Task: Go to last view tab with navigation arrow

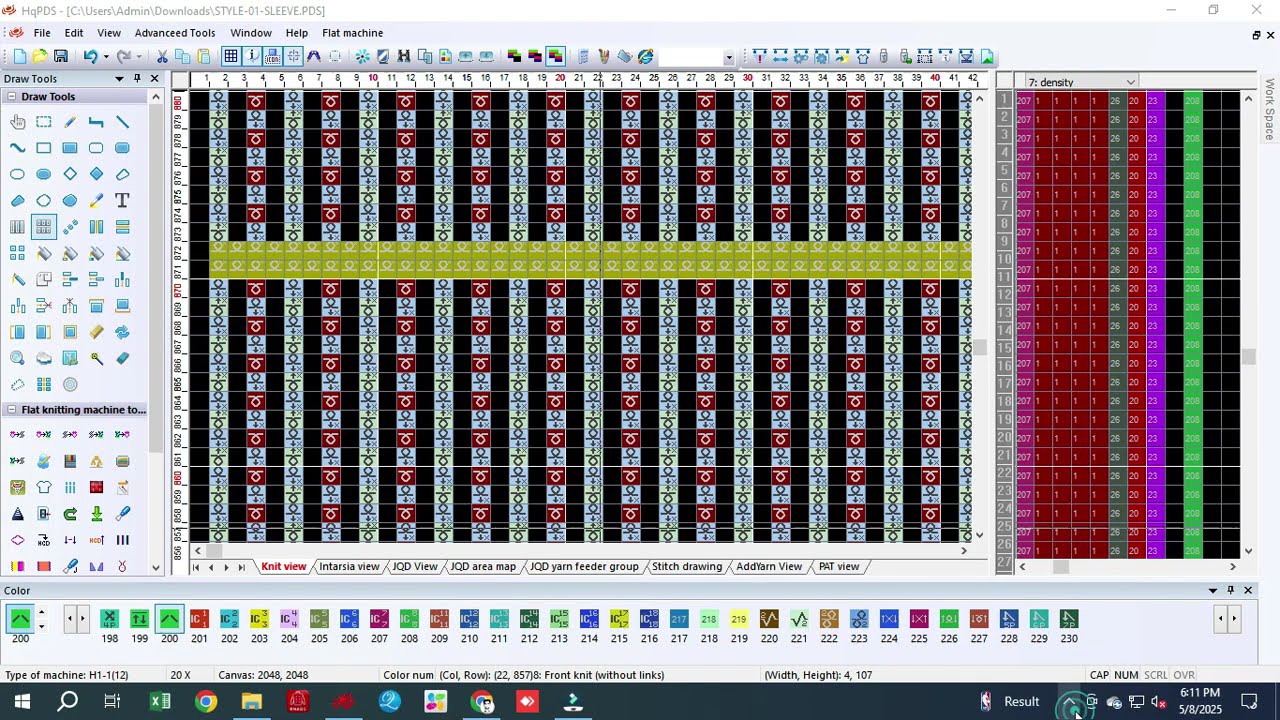Action: coord(241,567)
